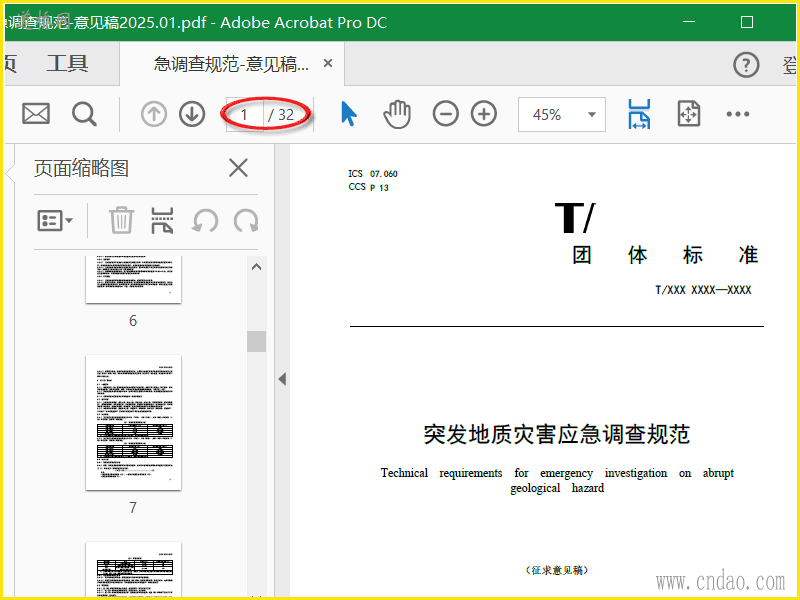Activate the hand pan tool
The image size is (800, 600).
[397, 114]
